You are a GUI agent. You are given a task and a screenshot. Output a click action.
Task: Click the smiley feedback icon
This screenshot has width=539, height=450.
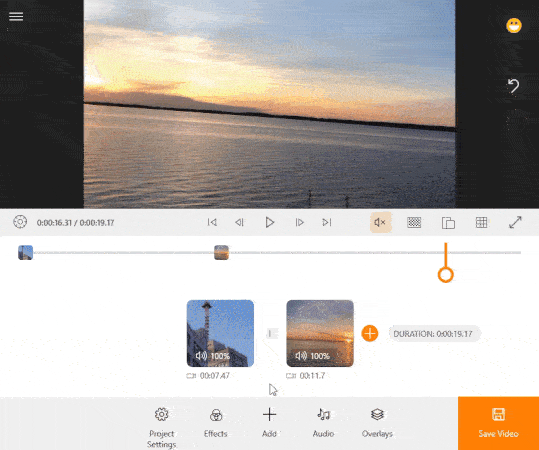(x=514, y=26)
